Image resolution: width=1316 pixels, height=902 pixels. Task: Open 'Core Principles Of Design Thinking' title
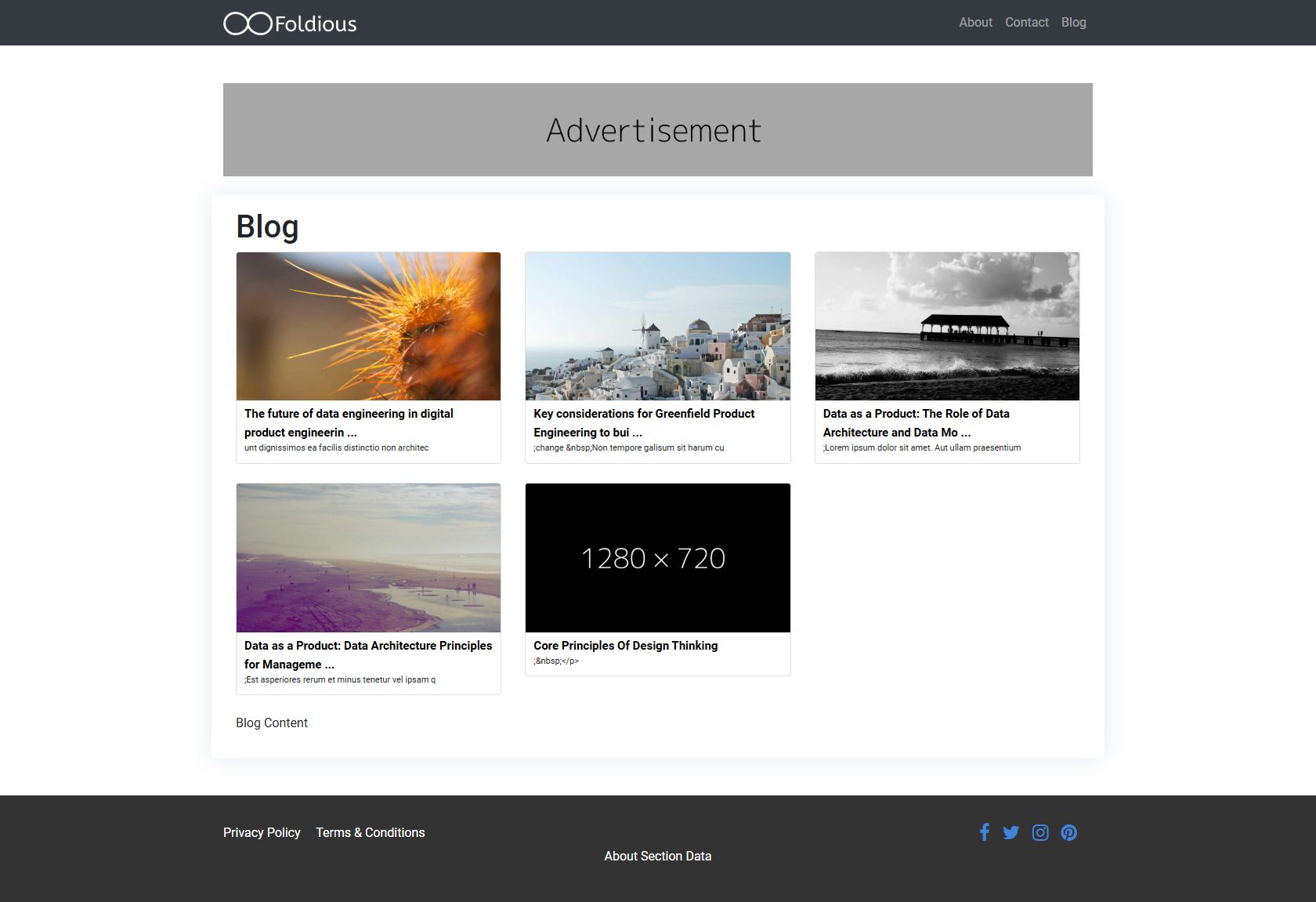pos(626,645)
